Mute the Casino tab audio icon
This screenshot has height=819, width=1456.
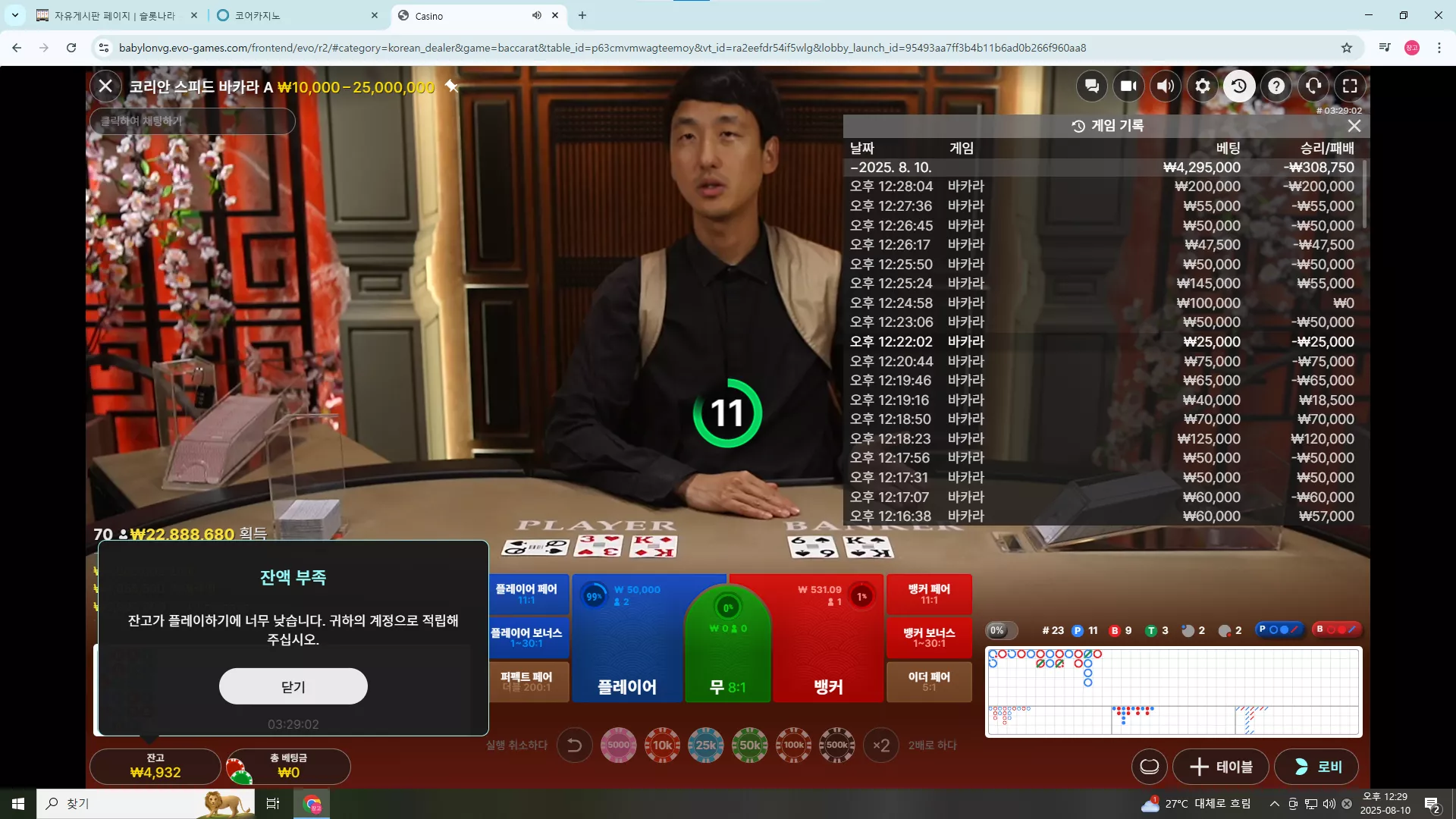tap(537, 15)
